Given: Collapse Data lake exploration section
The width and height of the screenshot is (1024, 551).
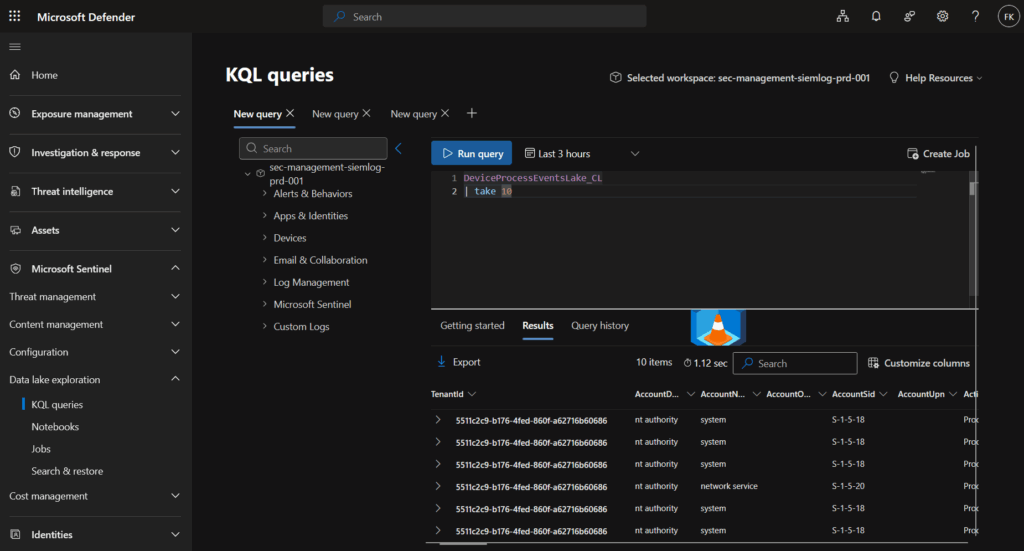Looking at the screenshot, I should tap(175, 379).
